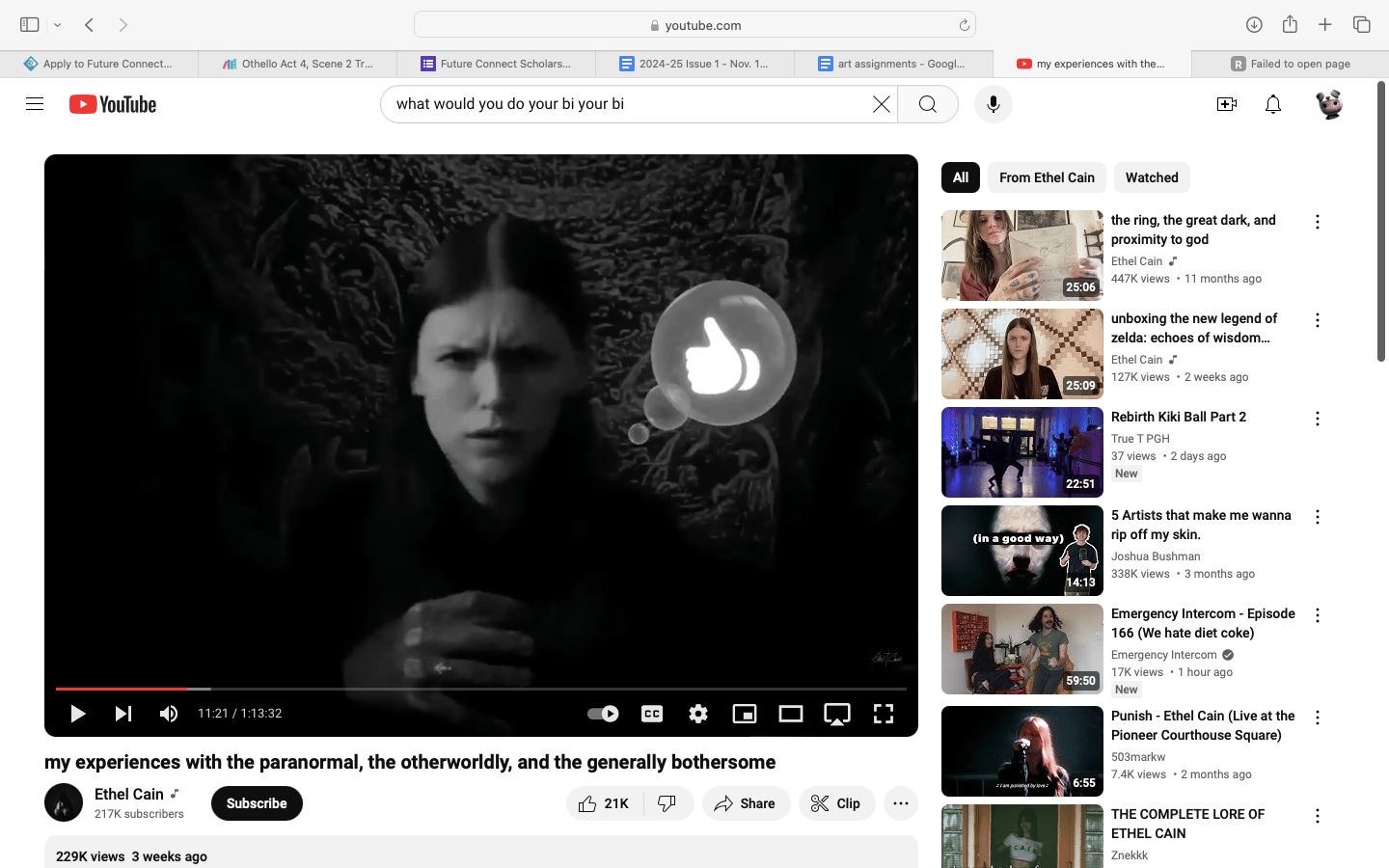Toggle the autoplay switch

603,714
